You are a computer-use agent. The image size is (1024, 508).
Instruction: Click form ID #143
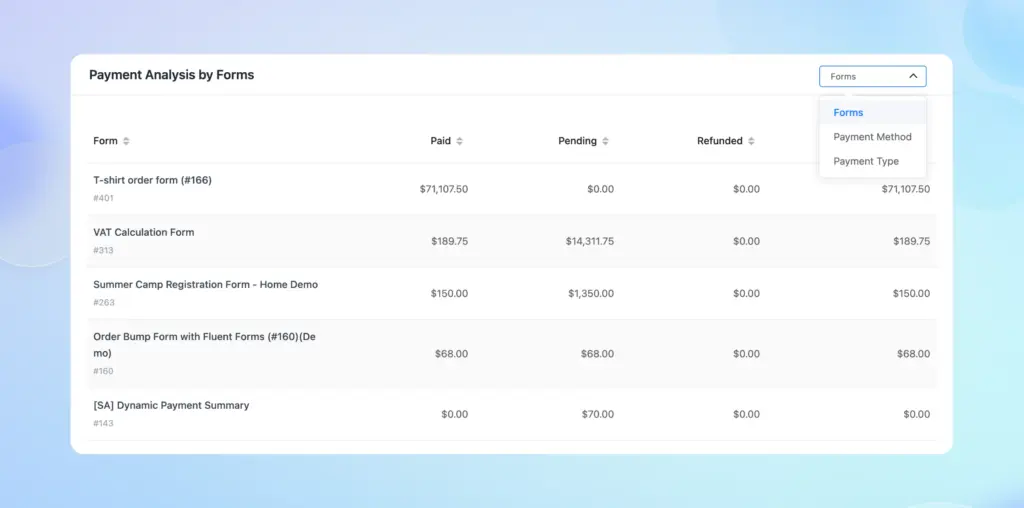103,424
